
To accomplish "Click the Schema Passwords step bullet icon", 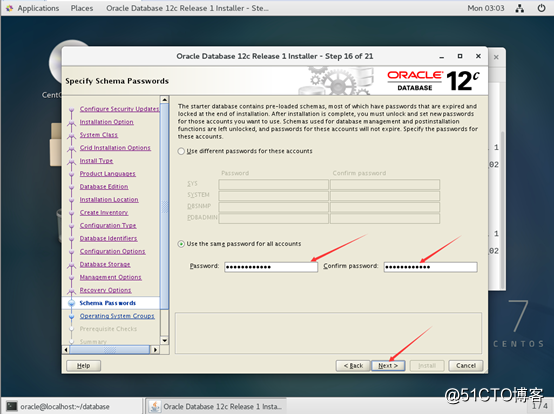I will pyautogui.click(x=71, y=303).
